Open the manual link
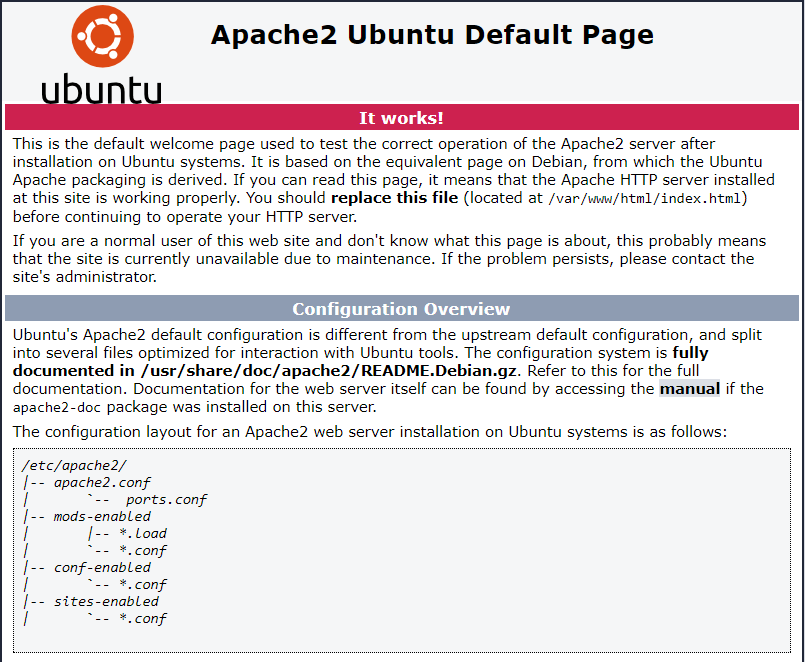This screenshot has width=805, height=662. point(690,390)
